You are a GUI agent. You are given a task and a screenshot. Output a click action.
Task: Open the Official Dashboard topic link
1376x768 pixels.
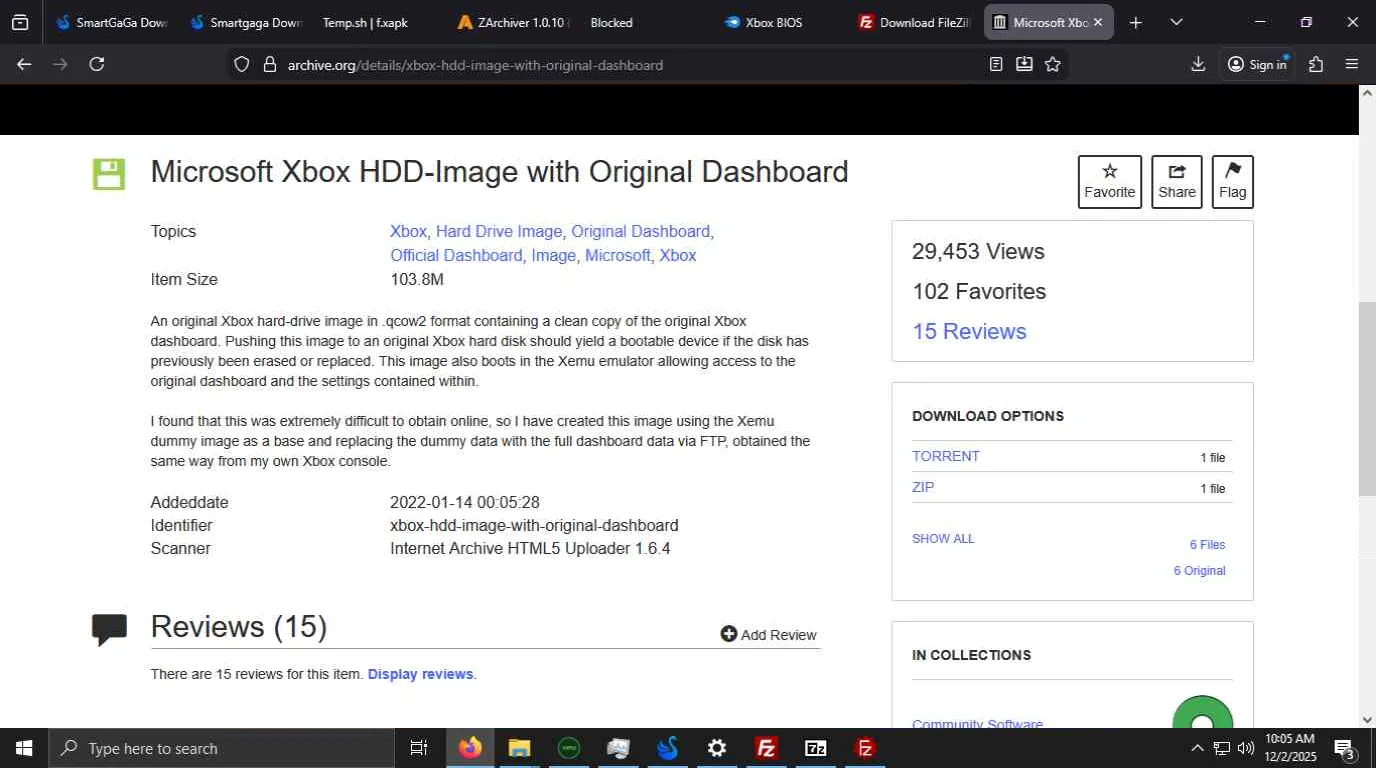[x=456, y=255]
